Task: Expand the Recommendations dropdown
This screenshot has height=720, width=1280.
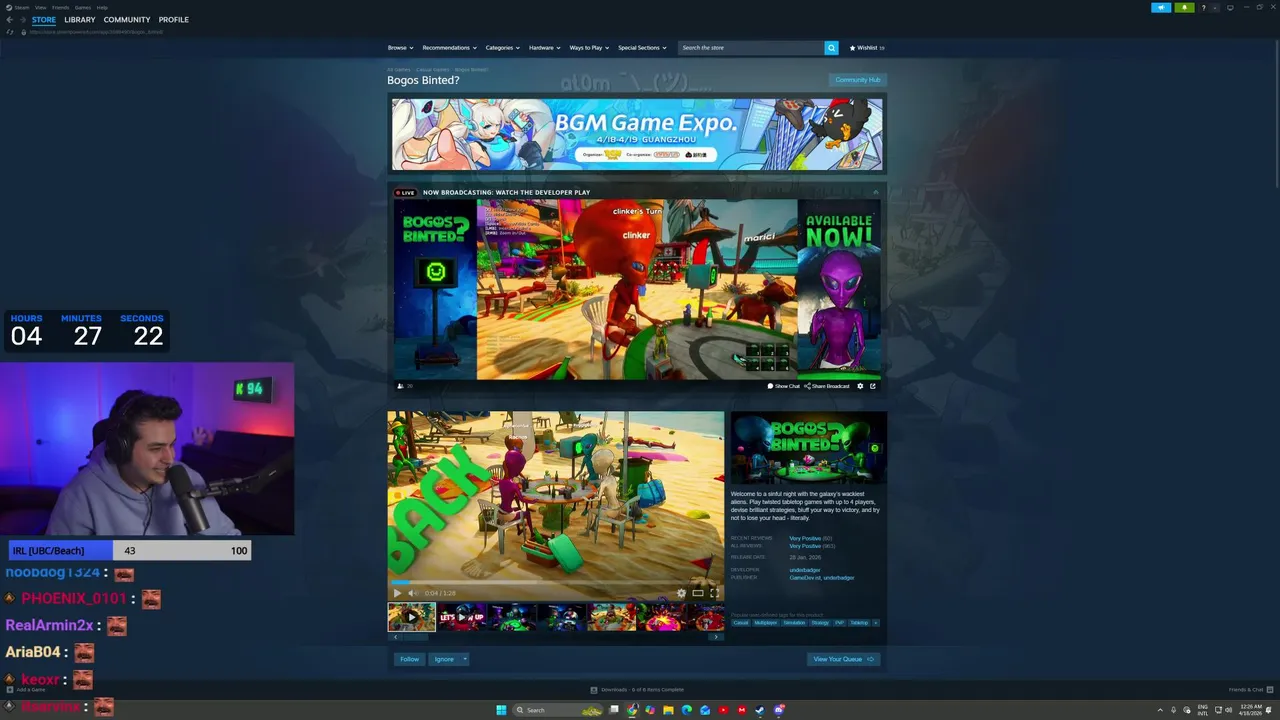Action: pyautogui.click(x=449, y=47)
